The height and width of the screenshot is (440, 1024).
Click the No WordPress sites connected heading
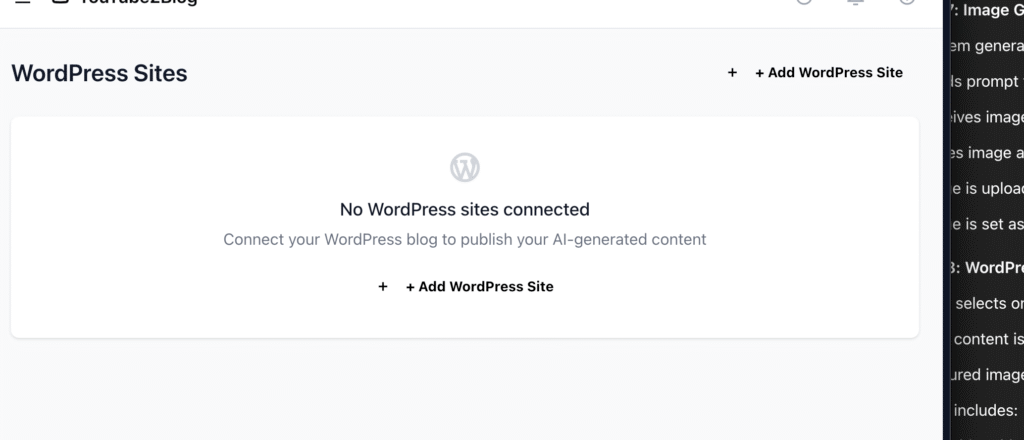point(465,210)
